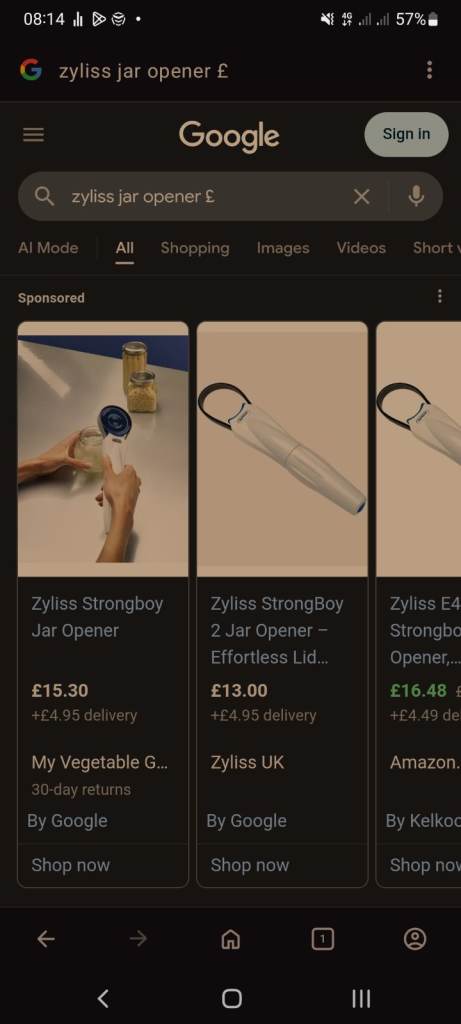Image resolution: width=461 pixels, height=1024 pixels.
Task: Click the Sign in button
Action: point(406,134)
